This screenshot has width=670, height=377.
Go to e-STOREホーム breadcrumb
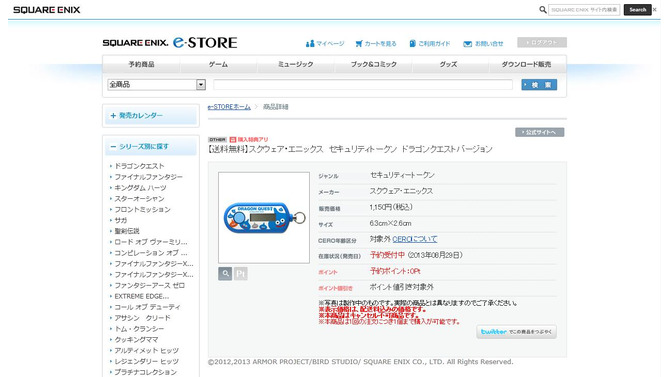click(229, 107)
